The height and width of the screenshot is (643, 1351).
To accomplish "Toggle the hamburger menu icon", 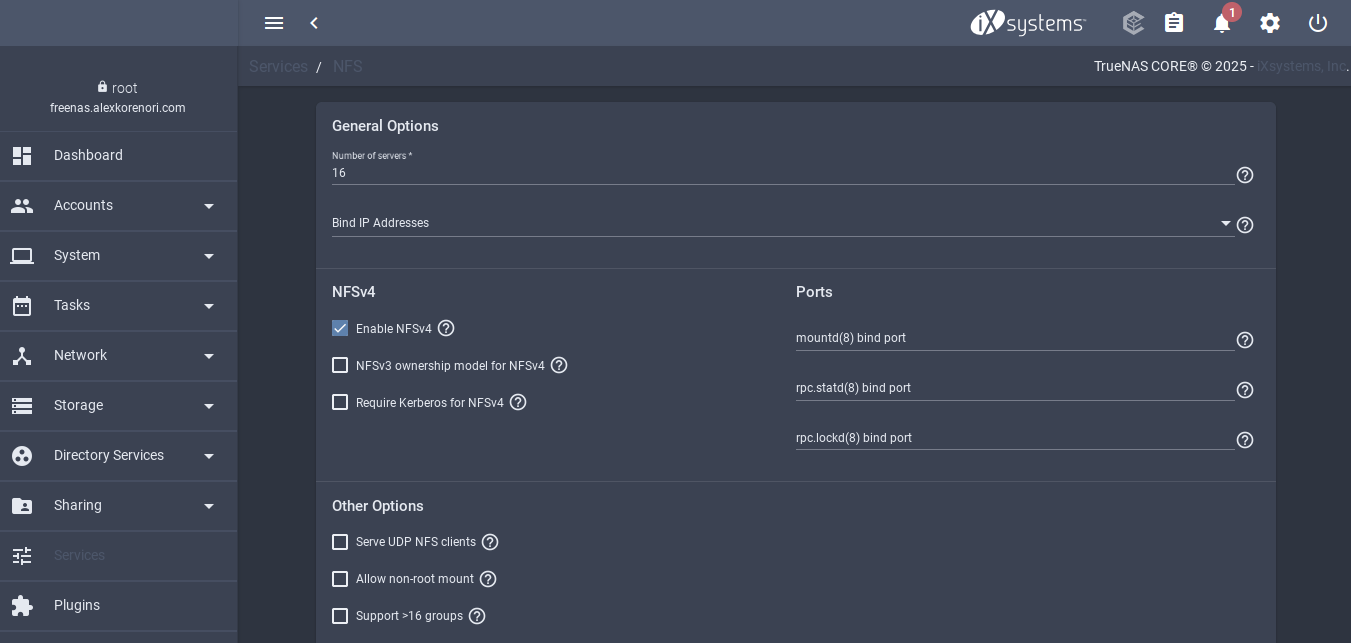I will (274, 23).
